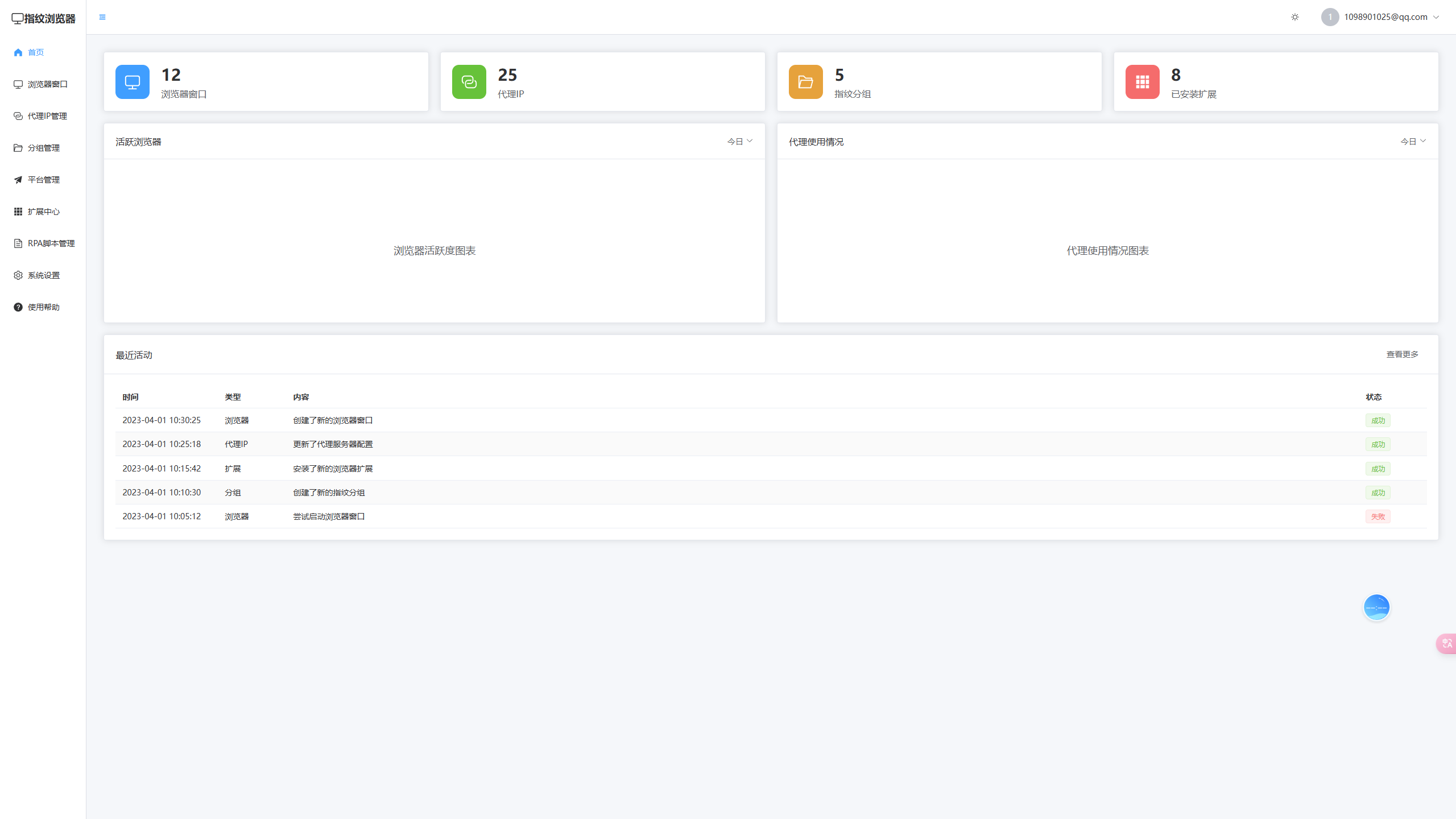The image size is (1456, 819).
Task: Open 浏览器窗口 in the sidebar
Action: tap(47, 84)
